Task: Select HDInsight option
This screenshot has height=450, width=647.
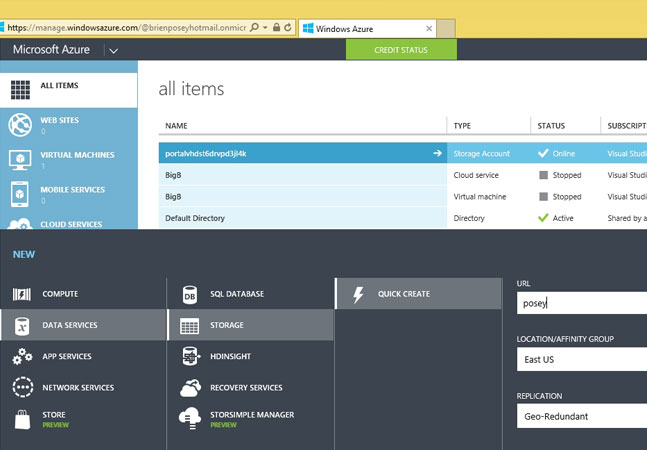Action: click(250, 356)
